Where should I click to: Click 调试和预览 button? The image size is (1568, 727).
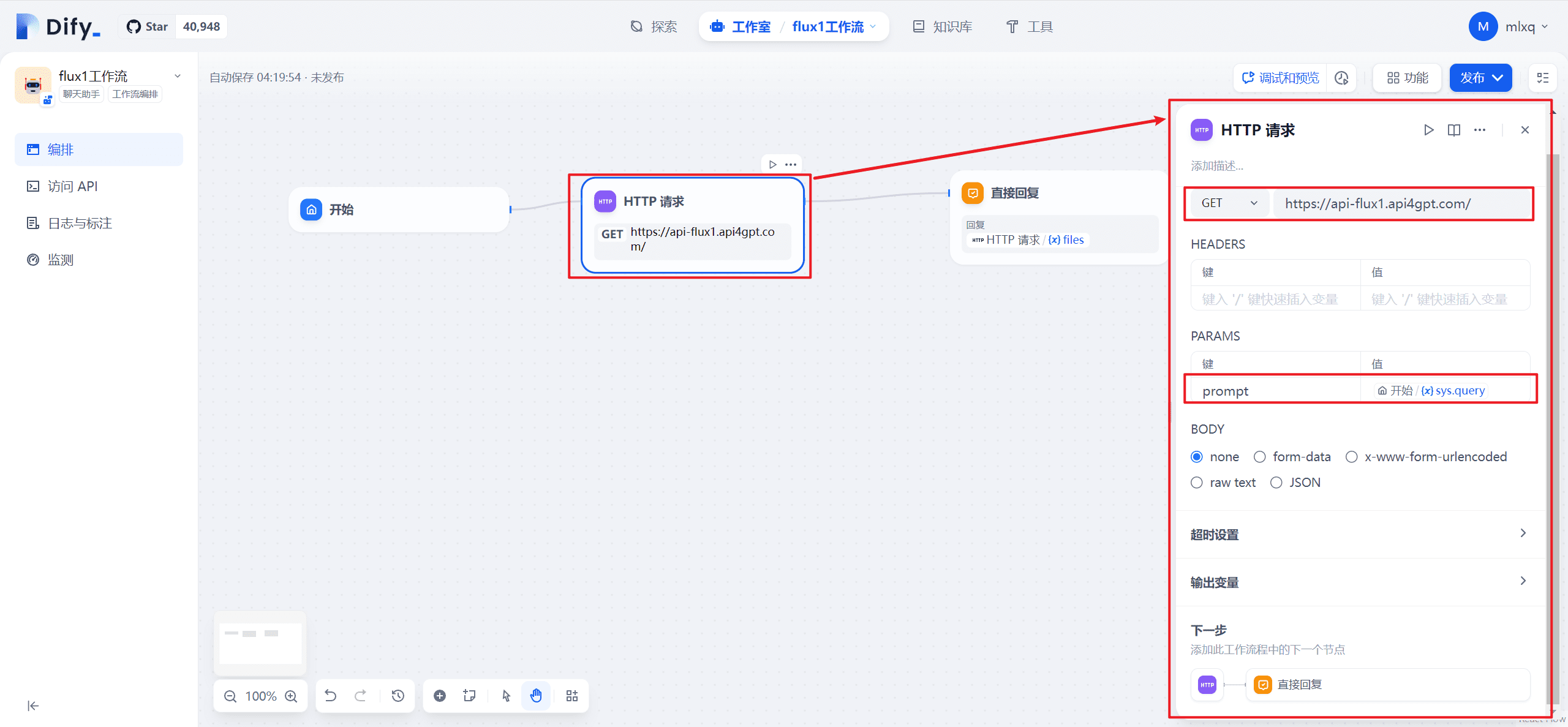[x=1280, y=78]
